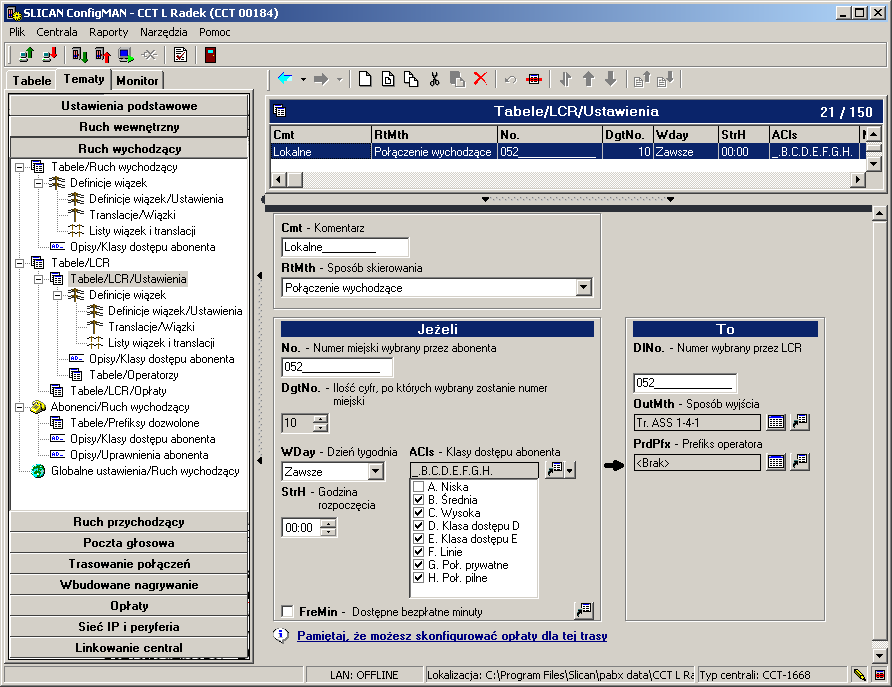Uncheck the B. Średnia access class
This screenshot has height=687, width=892.
pyautogui.click(x=419, y=500)
